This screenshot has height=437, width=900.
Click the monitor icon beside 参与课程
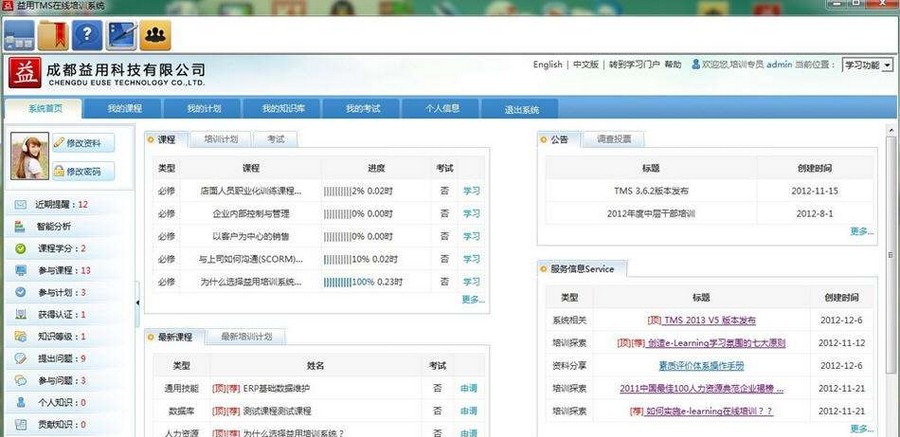(21, 270)
